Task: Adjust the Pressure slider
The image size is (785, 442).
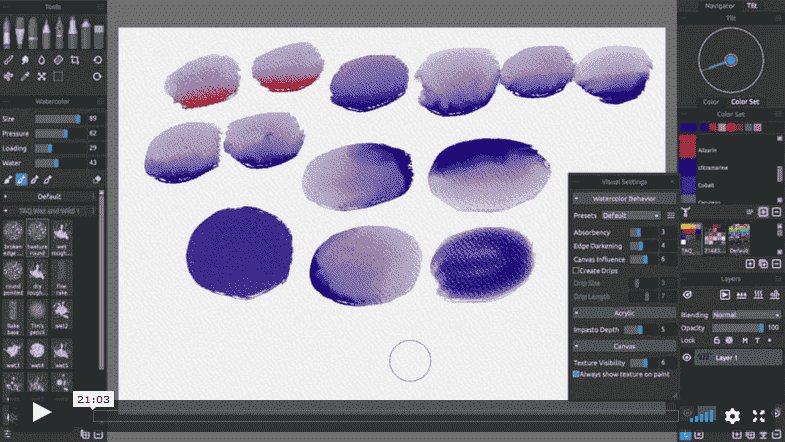Action: coord(61,134)
